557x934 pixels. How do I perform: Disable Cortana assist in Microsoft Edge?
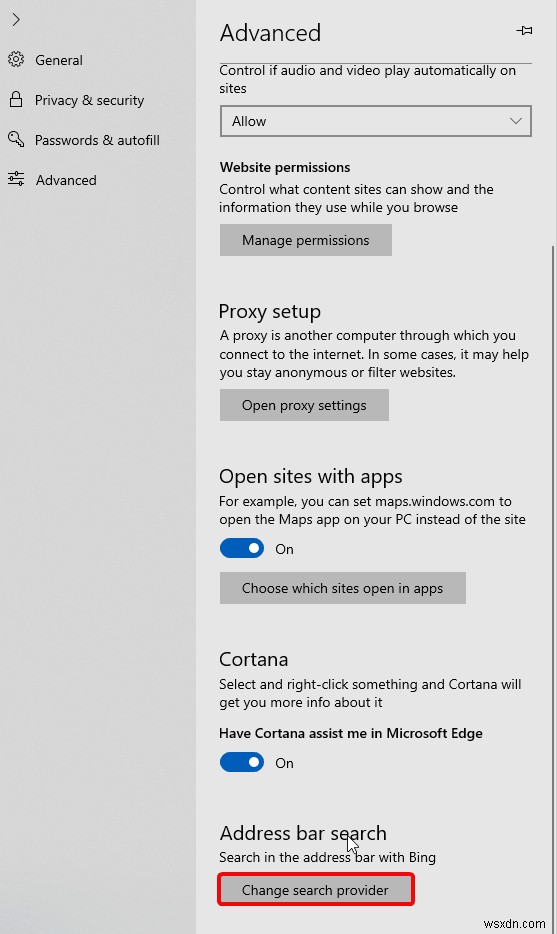click(242, 762)
